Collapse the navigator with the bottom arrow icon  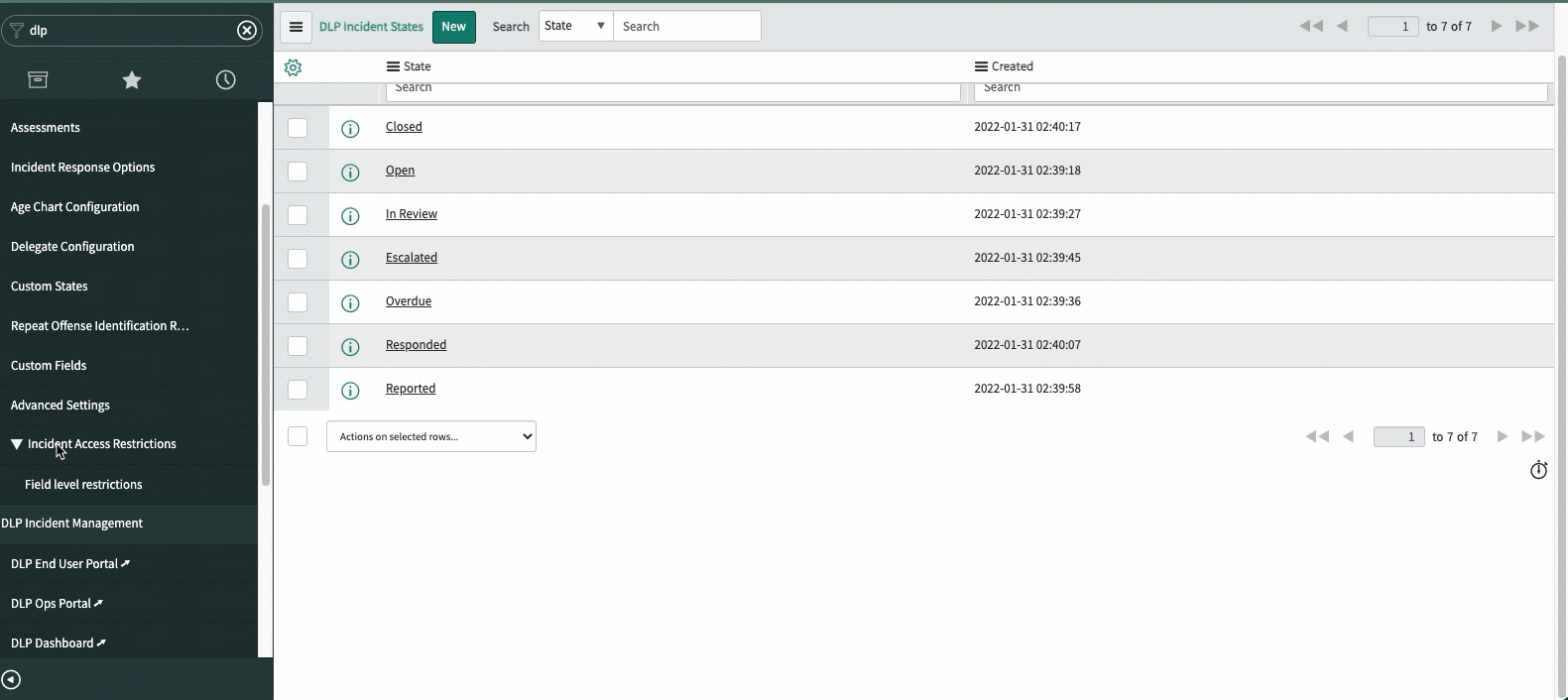[11, 680]
